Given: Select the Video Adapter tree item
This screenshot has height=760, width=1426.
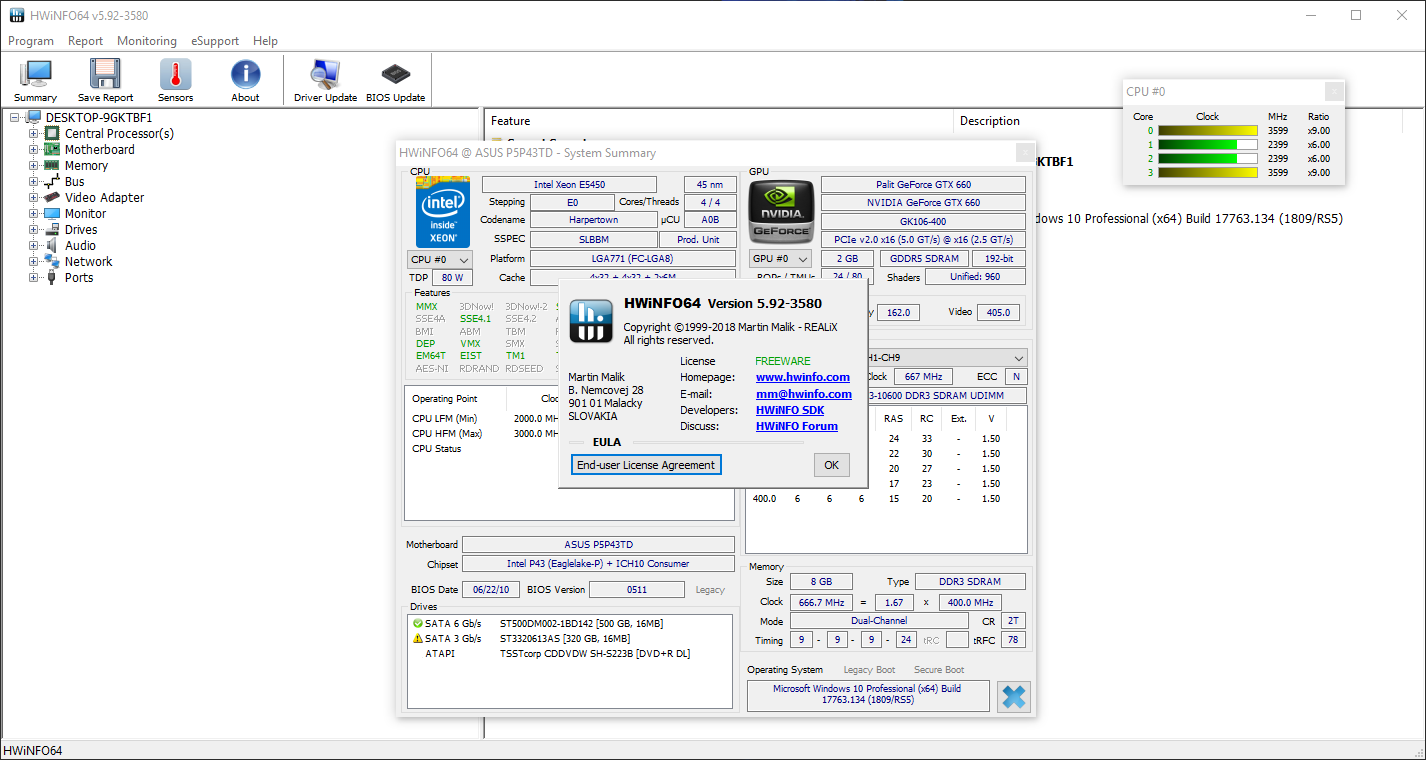Looking at the screenshot, I should coord(104,198).
